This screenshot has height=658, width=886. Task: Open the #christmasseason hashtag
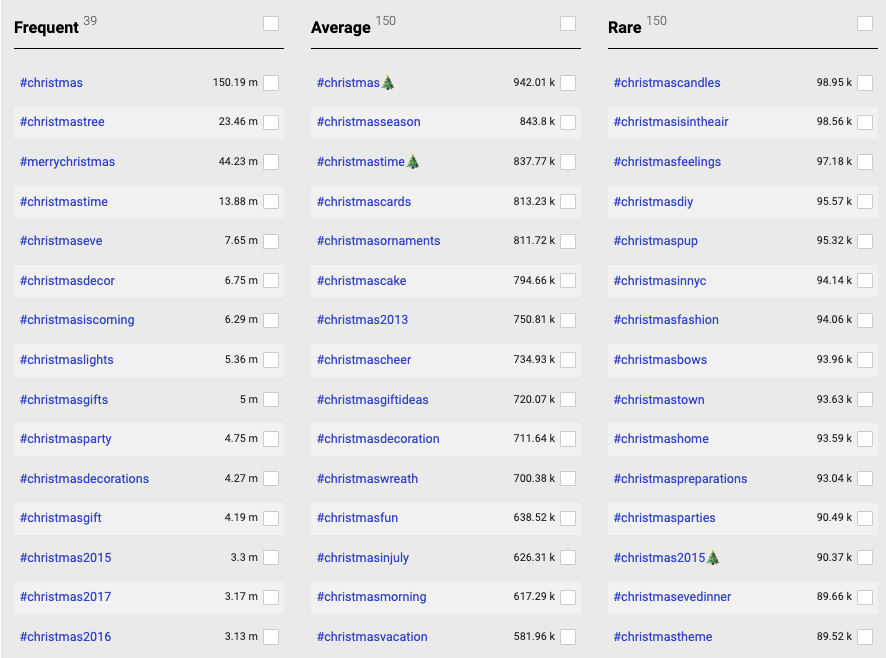[368, 122]
